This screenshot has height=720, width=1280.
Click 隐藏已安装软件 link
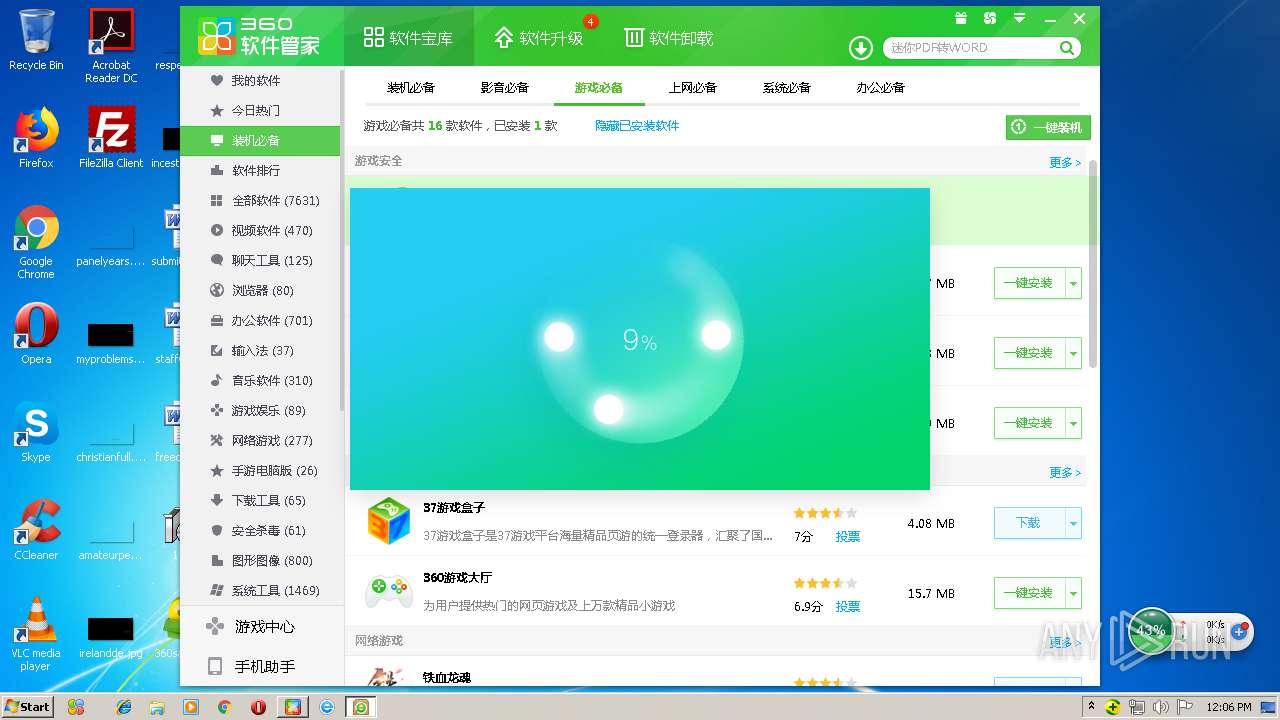tap(637, 126)
